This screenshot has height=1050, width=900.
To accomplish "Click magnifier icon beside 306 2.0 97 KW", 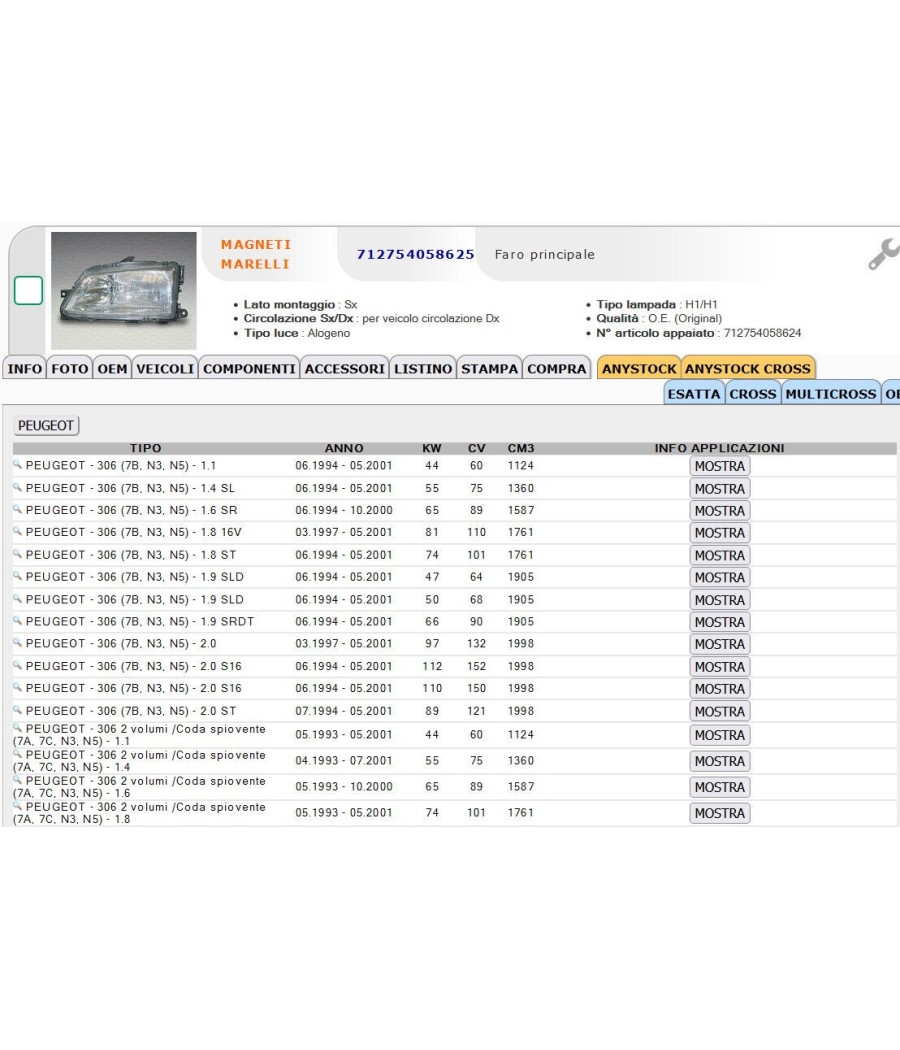I will (x=17, y=643).
